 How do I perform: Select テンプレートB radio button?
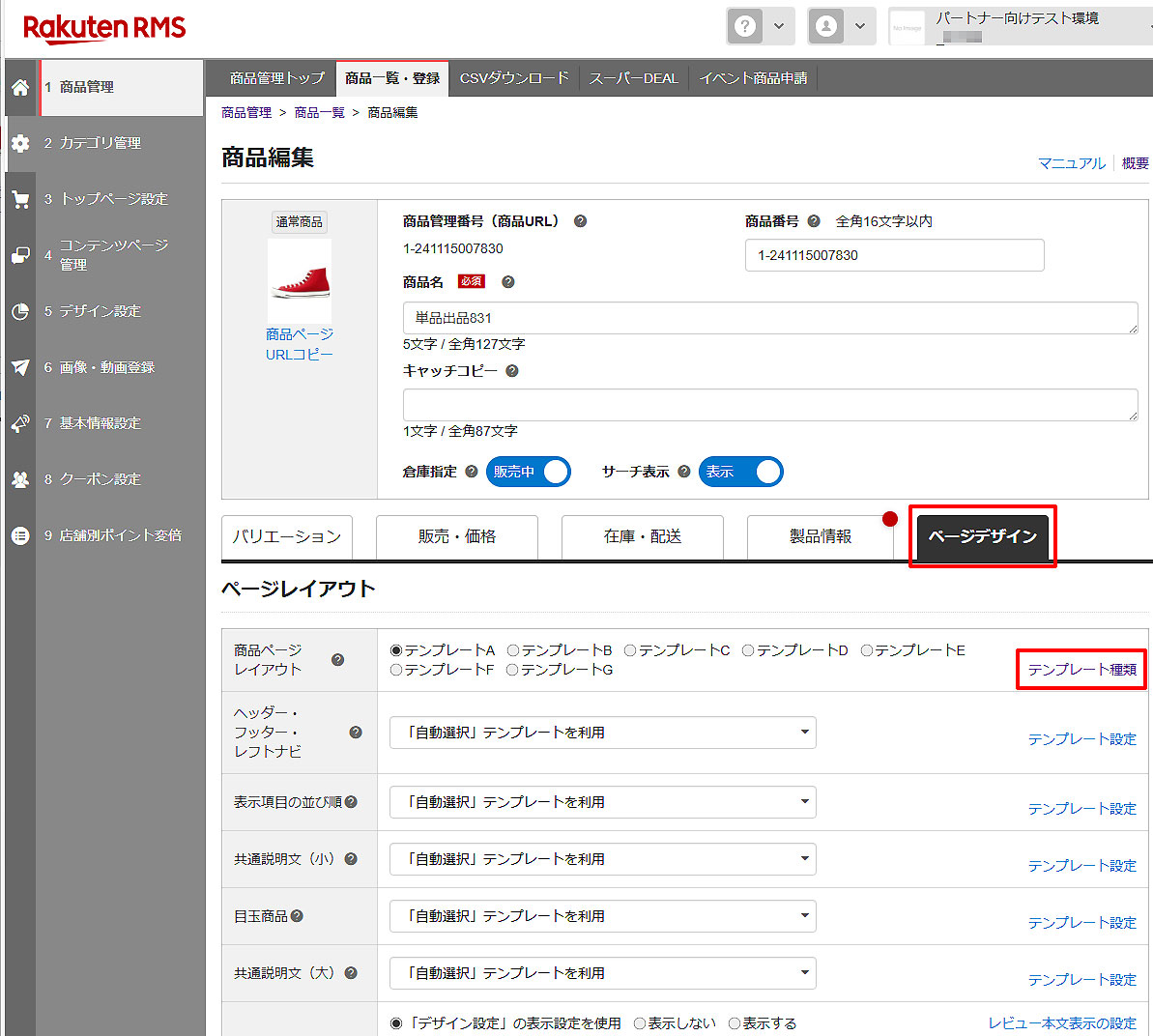click(513, 650)
